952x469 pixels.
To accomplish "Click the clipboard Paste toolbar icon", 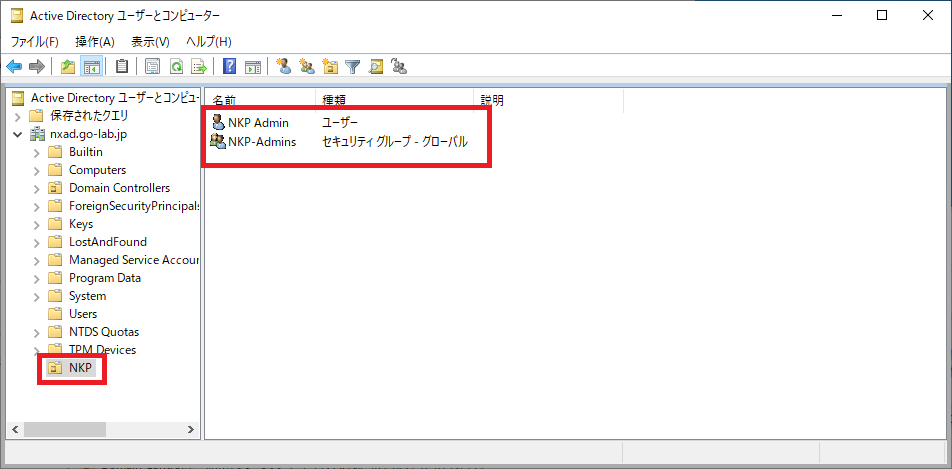I will [122, 66].
